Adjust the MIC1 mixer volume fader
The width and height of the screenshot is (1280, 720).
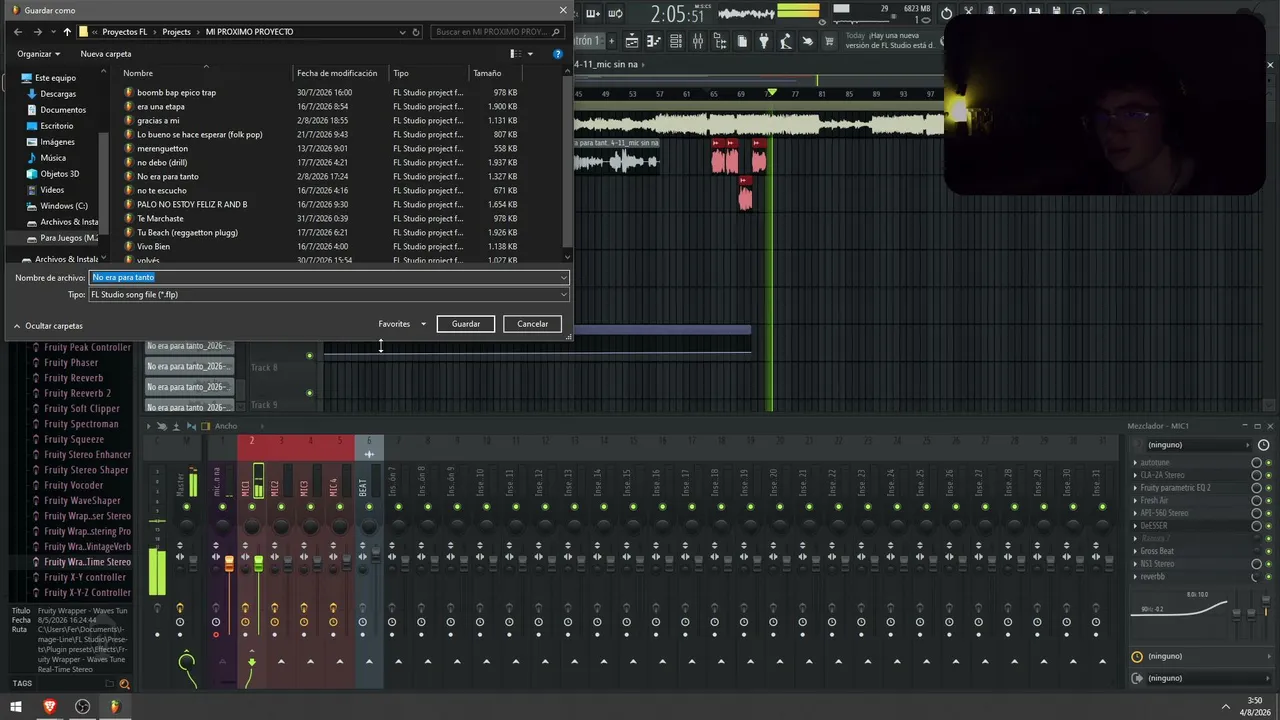point(258,565)
